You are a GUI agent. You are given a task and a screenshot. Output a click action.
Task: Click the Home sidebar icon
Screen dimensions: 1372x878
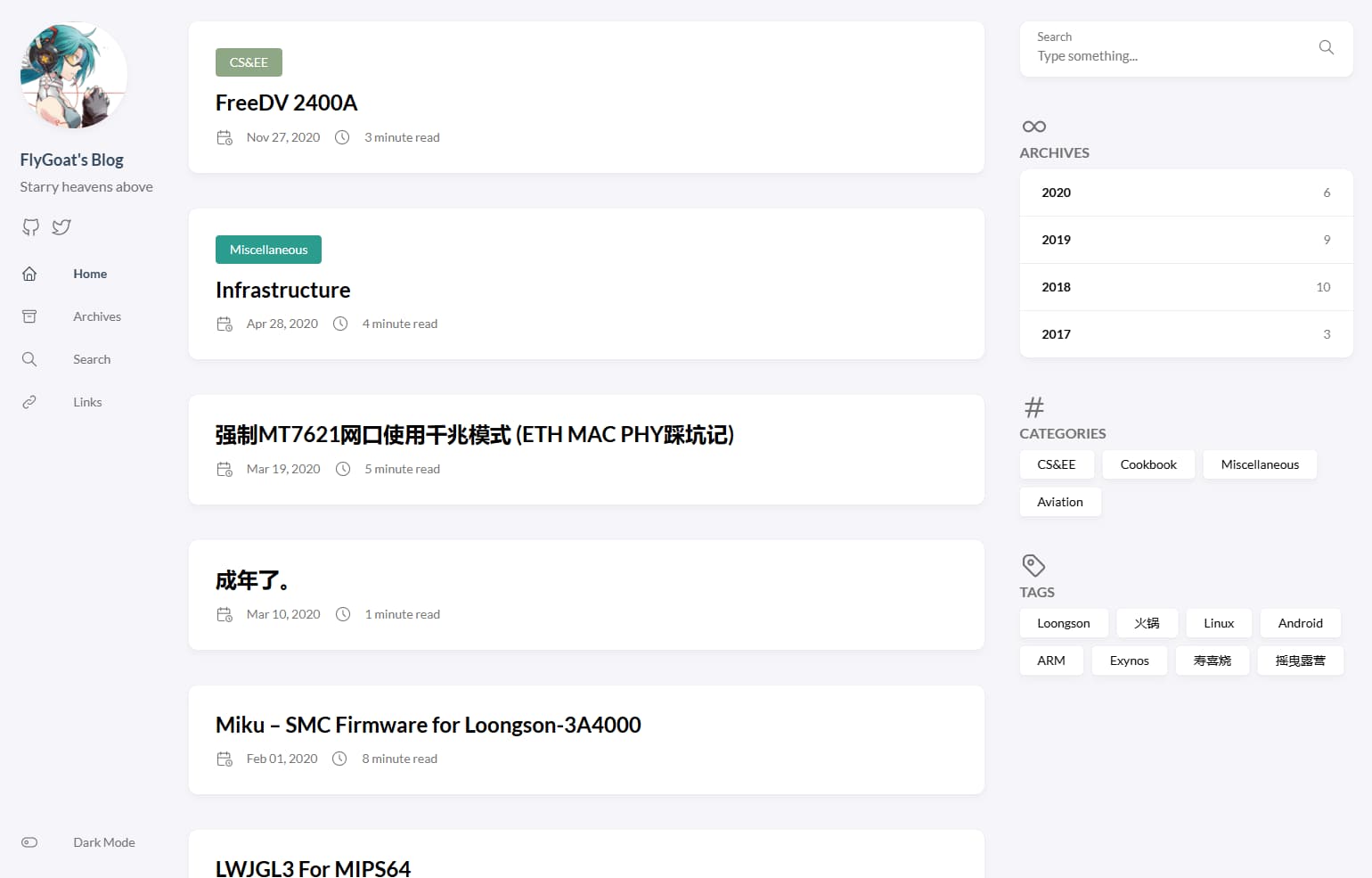(29, 274)
